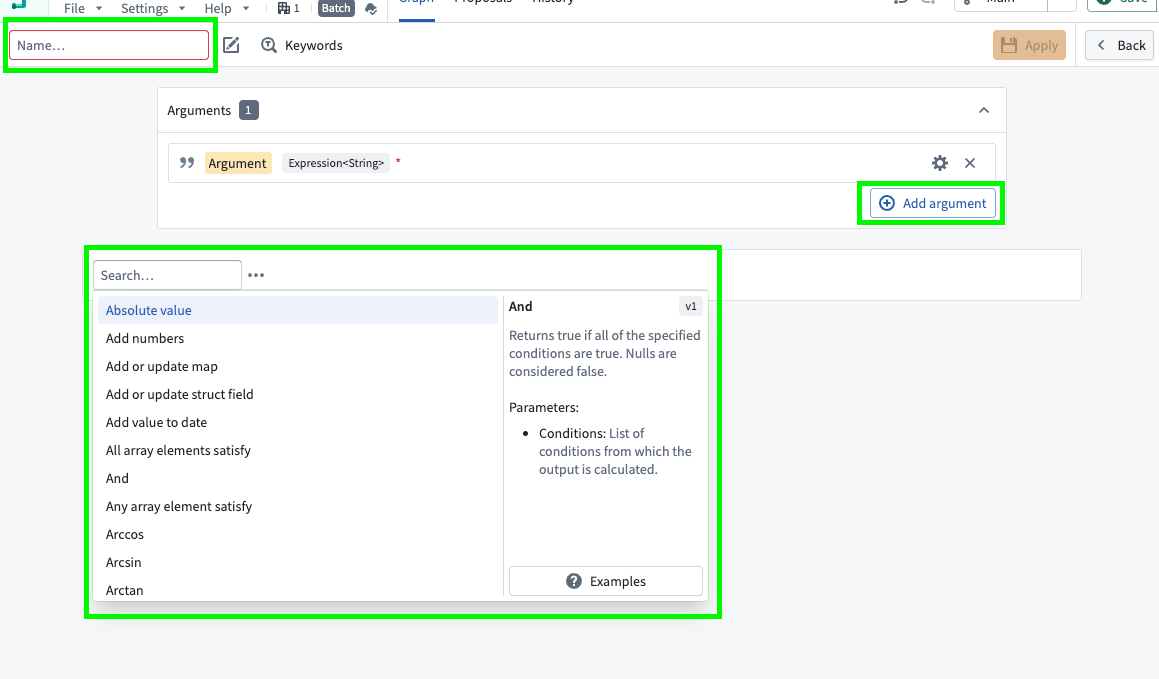Remove the Argument with the X icon
Image resolution: width=1159 pixels, height=679 pixels.
969,162
